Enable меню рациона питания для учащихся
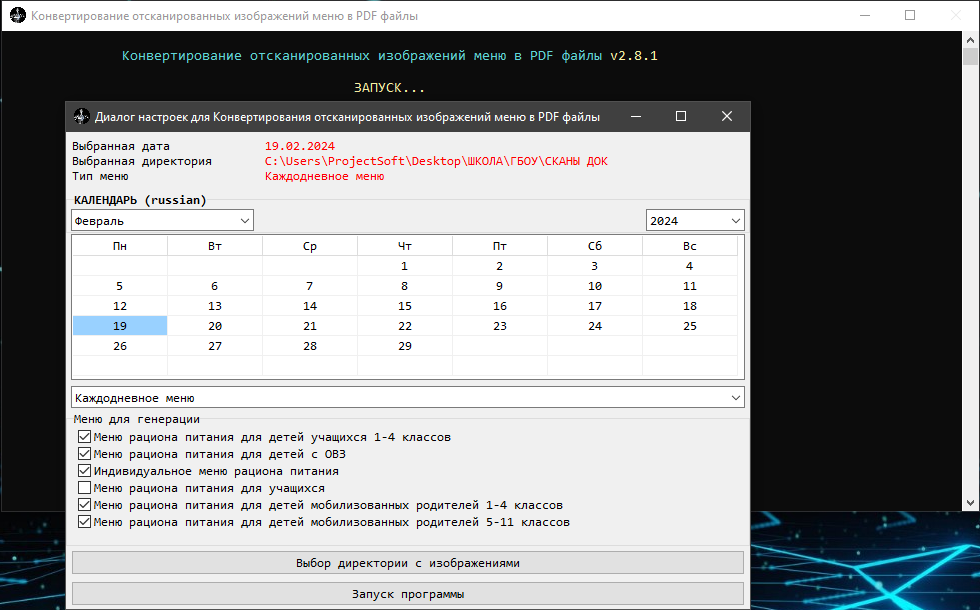Screen dimensions: 980x610 [84, 487]
